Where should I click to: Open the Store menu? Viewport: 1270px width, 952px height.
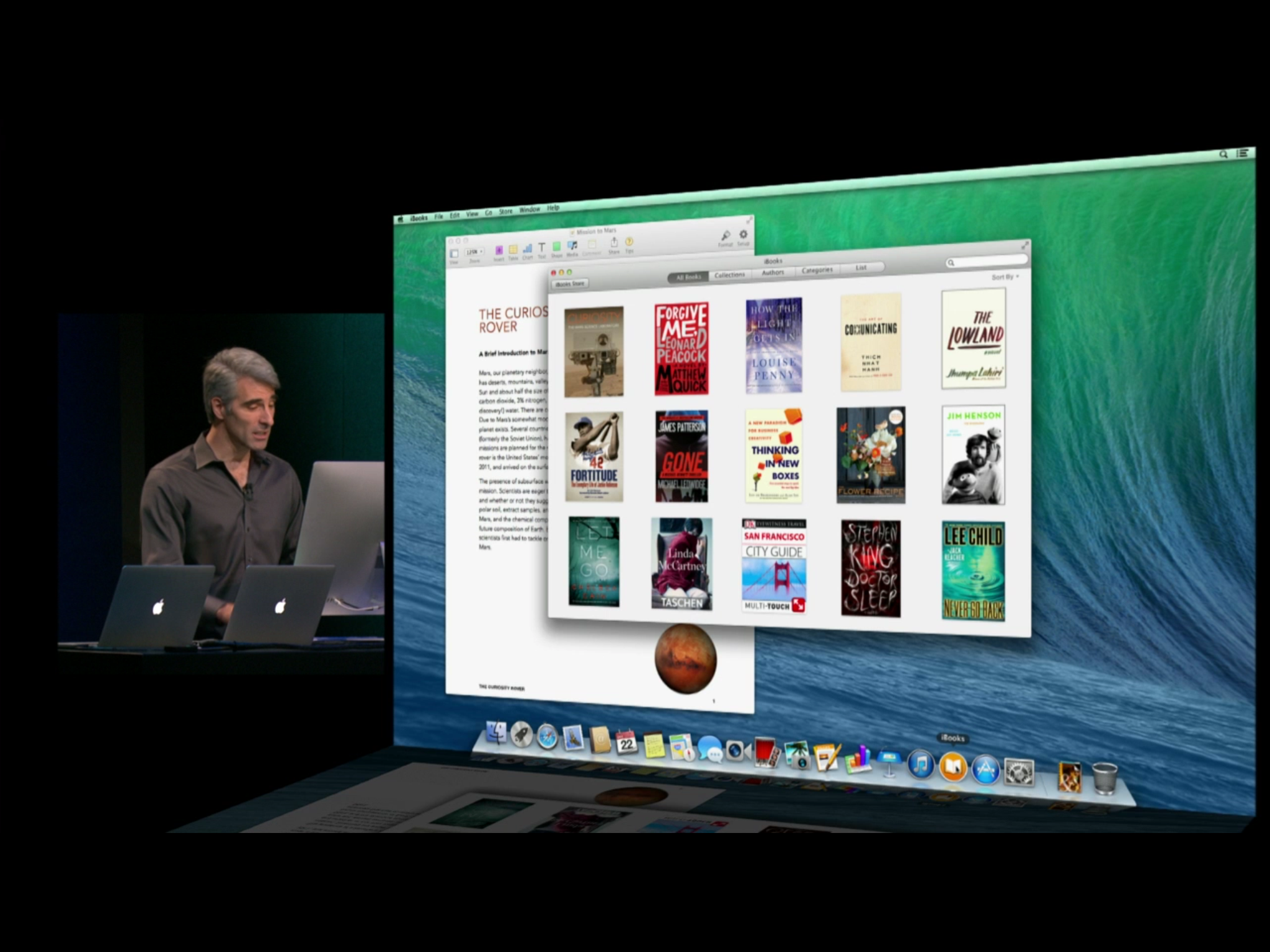[x=506, y=211]
